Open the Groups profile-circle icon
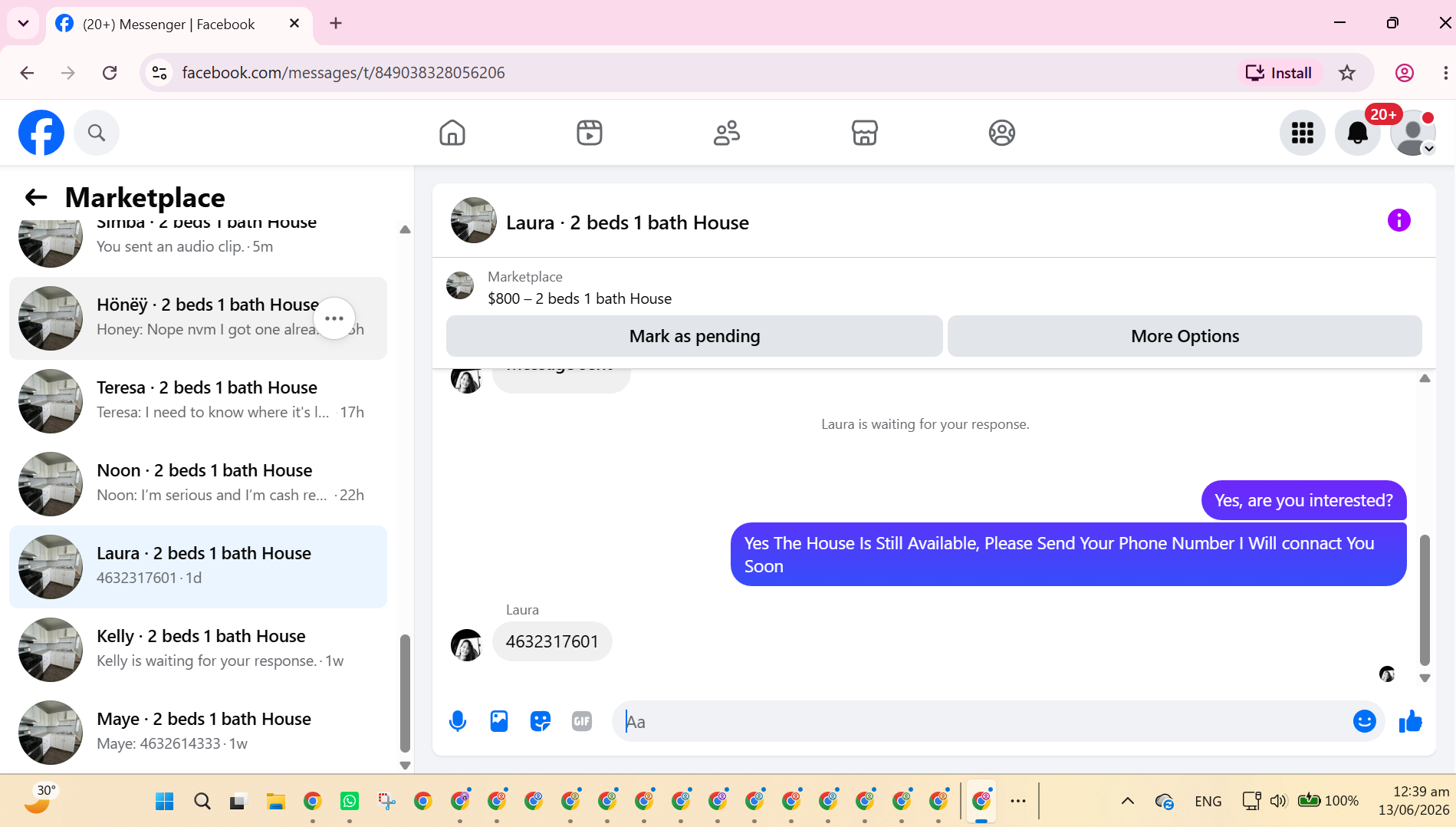Image resolution: width=1456 pixels, height=827 pixels. click(x=1001, y=133)
